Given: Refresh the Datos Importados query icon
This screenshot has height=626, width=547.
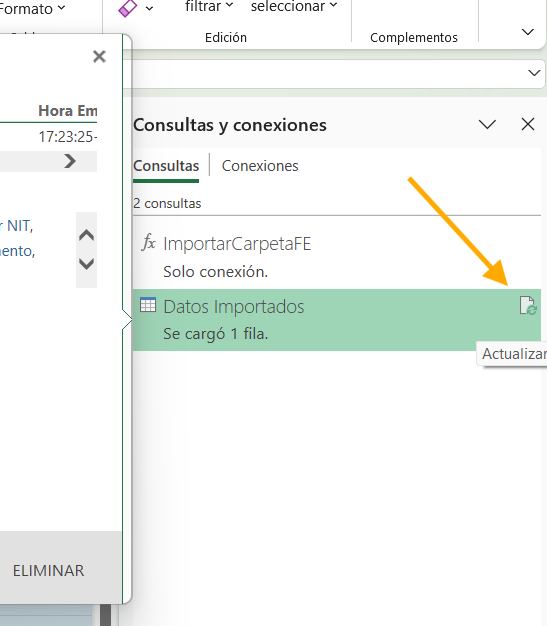Looking at the screenshot, I should 528,306.
